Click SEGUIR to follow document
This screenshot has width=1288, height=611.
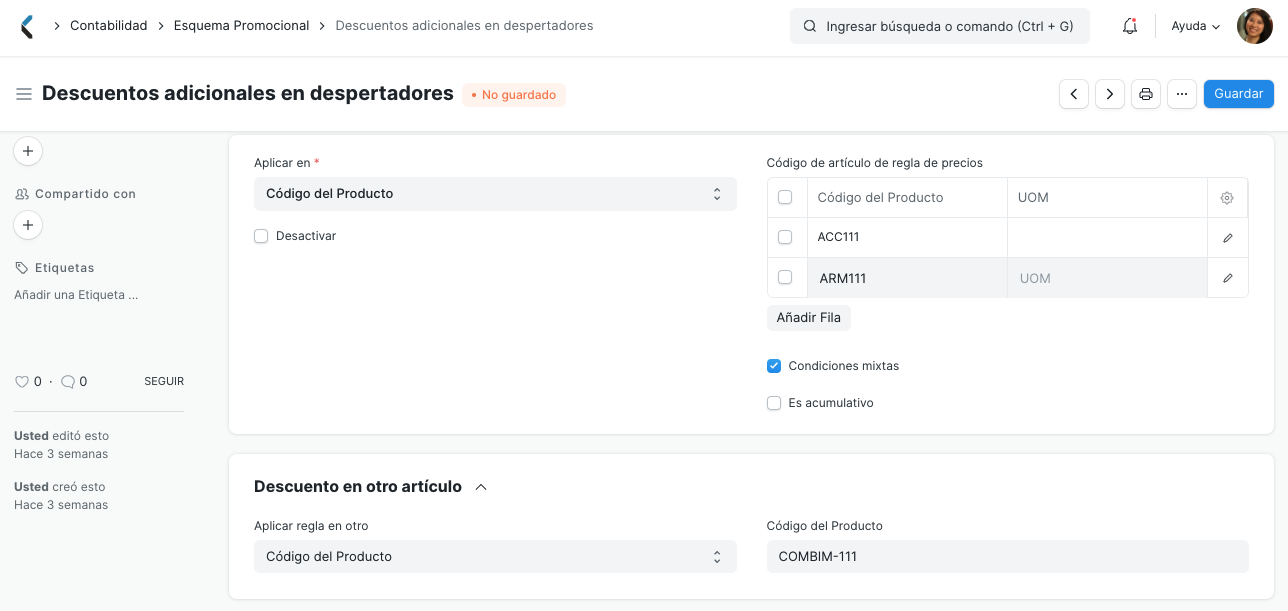[164, 381]
